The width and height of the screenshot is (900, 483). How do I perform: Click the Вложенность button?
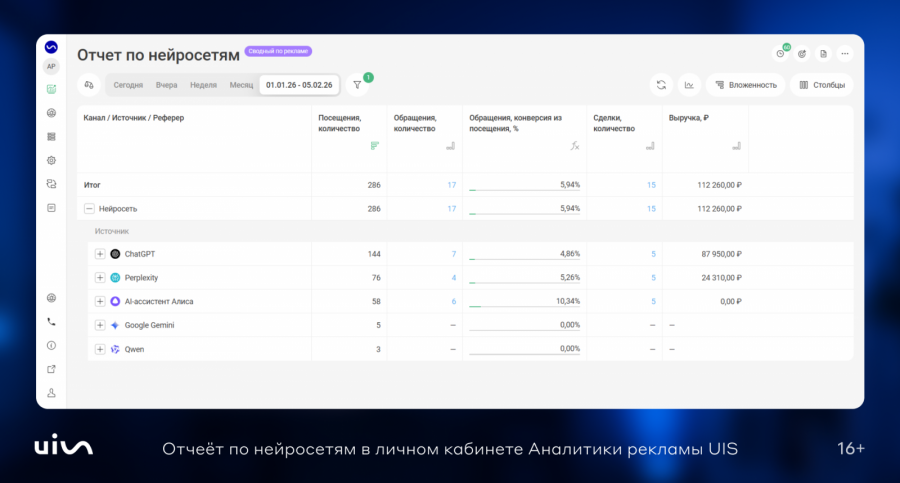pyautogui.click(x=746, y=85)
